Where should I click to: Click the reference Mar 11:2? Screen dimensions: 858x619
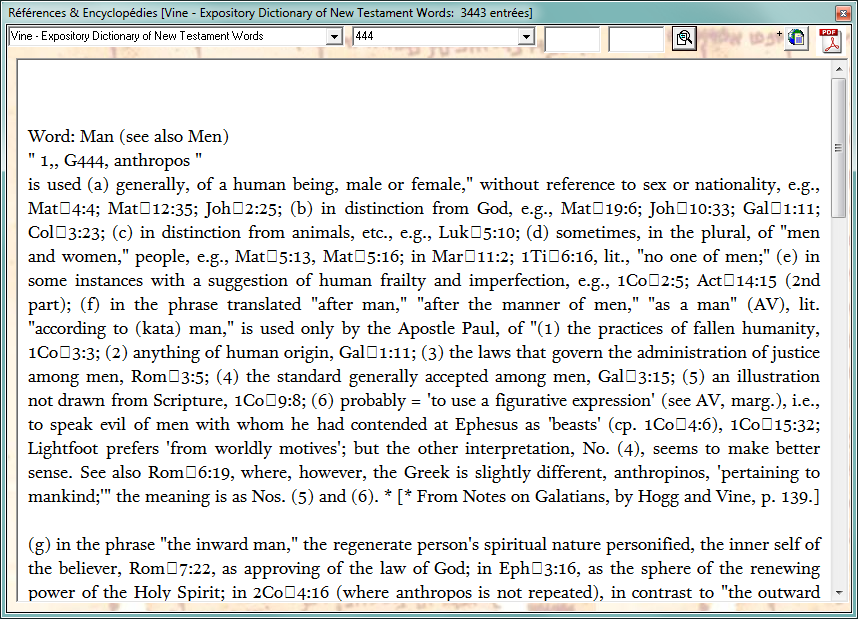click(x=472, y=257)
